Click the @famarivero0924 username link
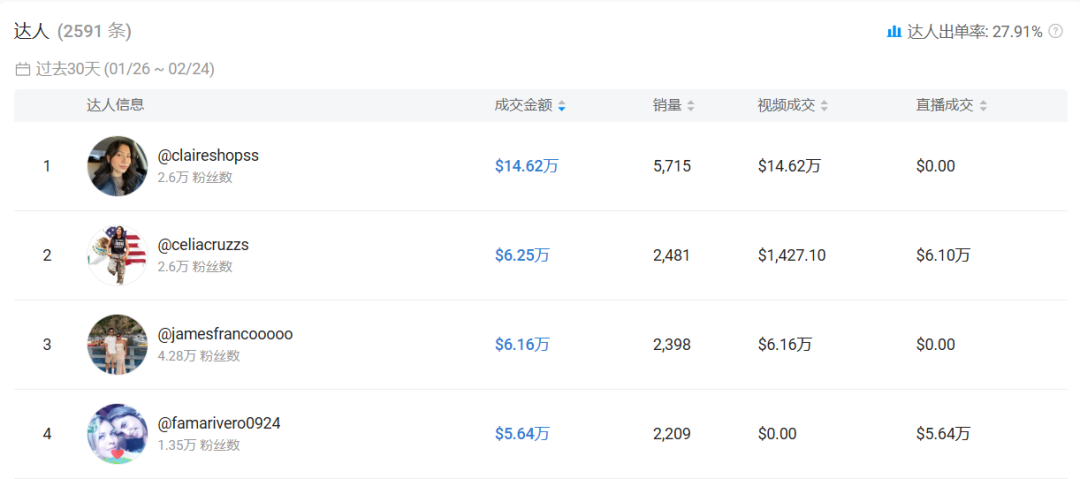The height and width of the screenshot is (479, 1080). [x=219, y=423]
